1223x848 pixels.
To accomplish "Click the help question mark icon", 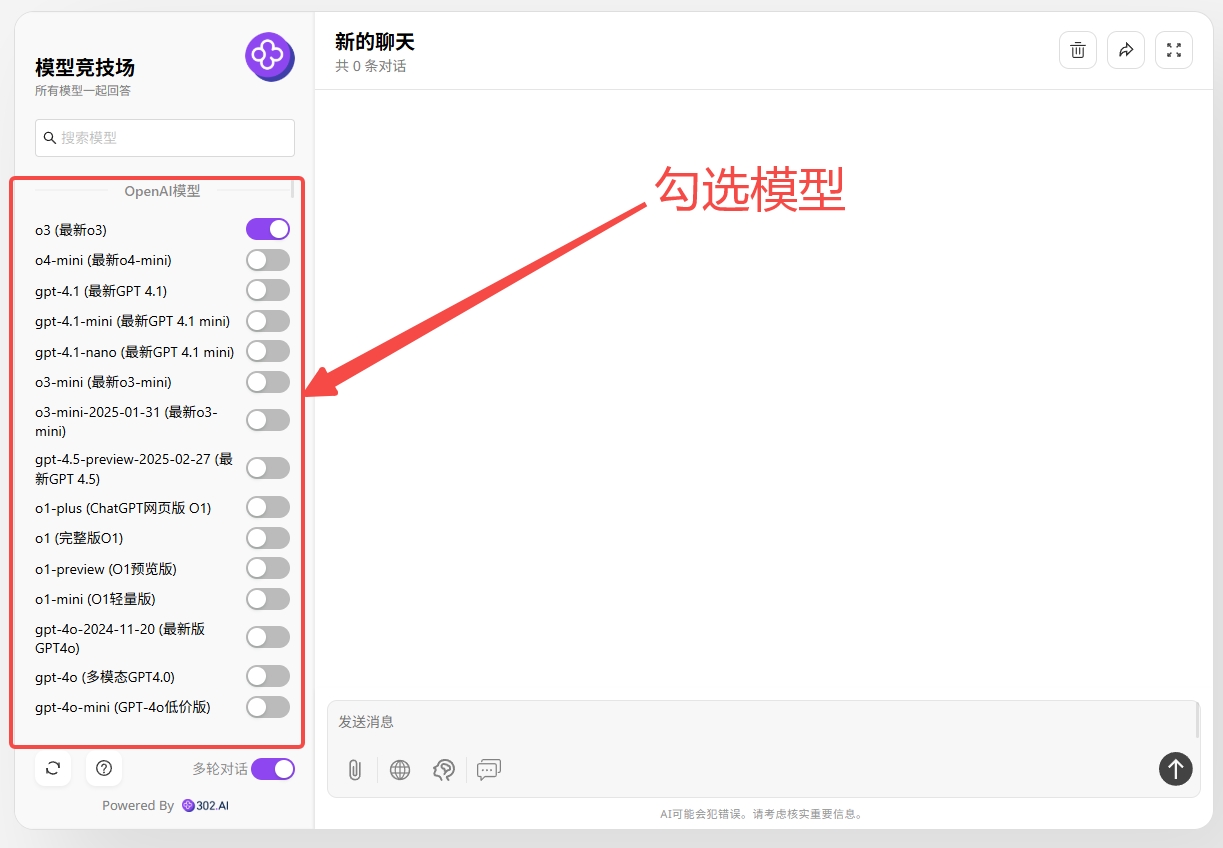I will [103, 768].
